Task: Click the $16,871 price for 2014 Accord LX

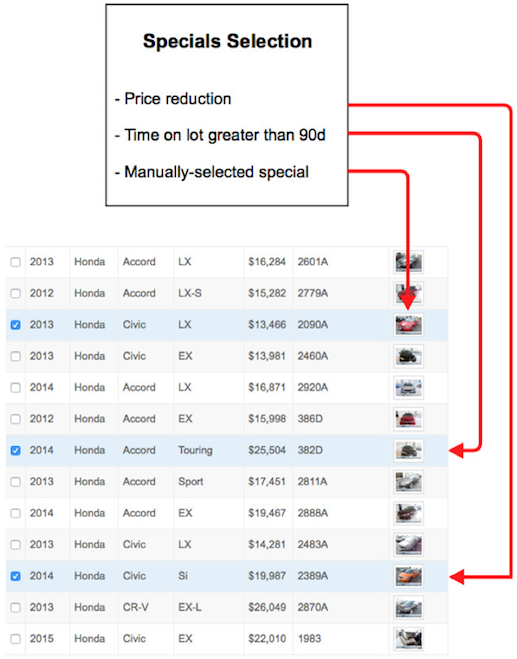Action: point(267,387)
